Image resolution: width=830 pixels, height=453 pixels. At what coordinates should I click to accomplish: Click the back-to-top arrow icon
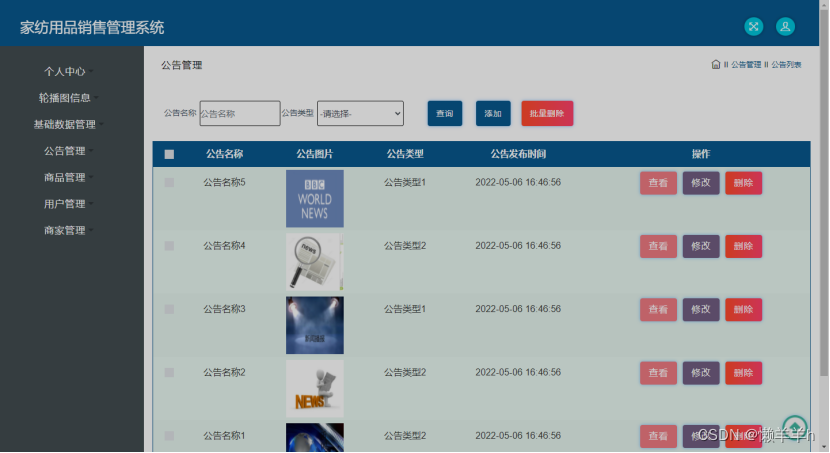pyautogui.click(x=795, y=427)
